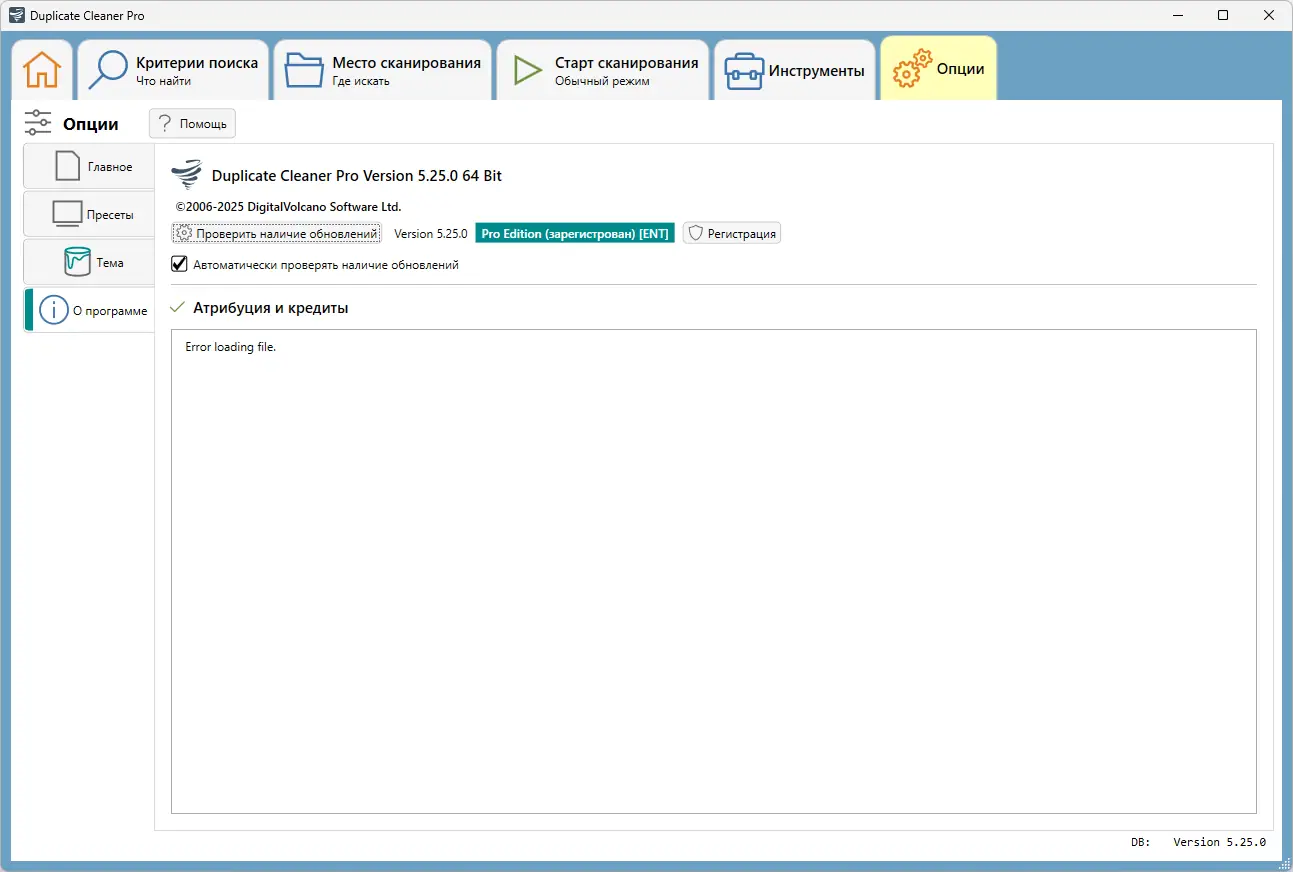Viewport: 1293px width, 872px height.
Task: Click the Version 5.25.0 label near update button
Action: coord(431,233)
